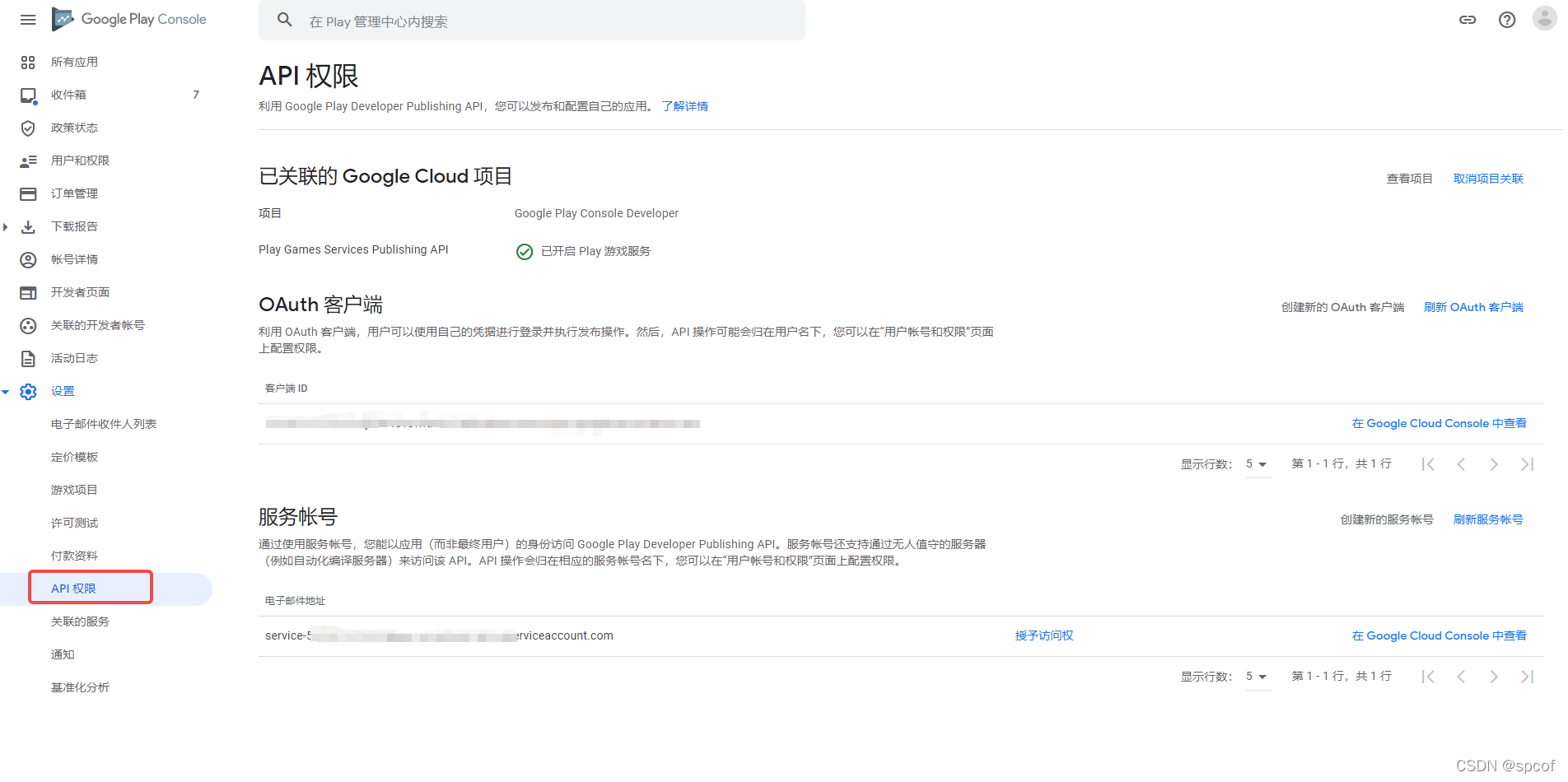Screen dimensions: 1568x782
Task: Select 关联的服务 under 设置
Action: point(80,621)
